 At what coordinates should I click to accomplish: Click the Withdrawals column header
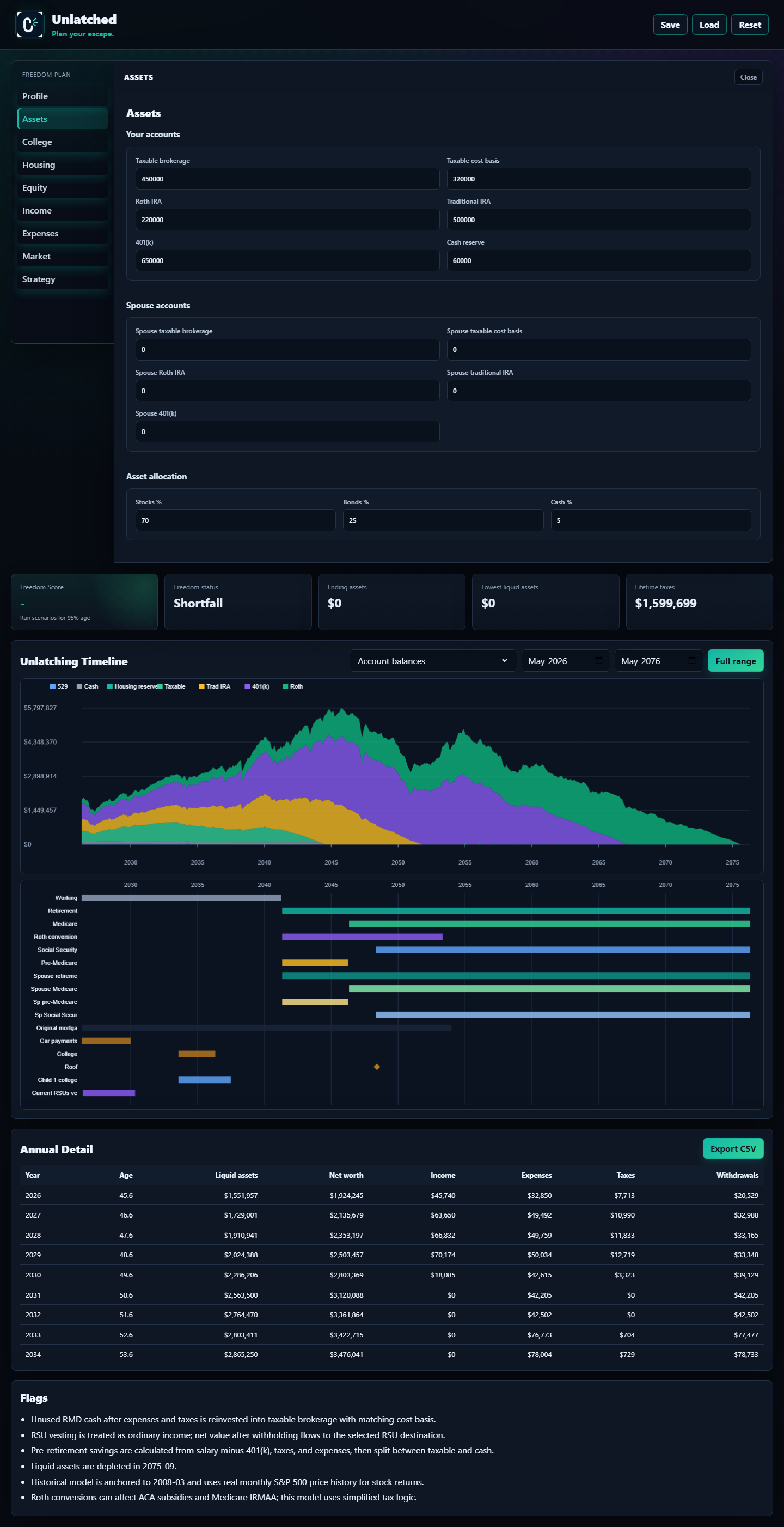pos(737,1175)
